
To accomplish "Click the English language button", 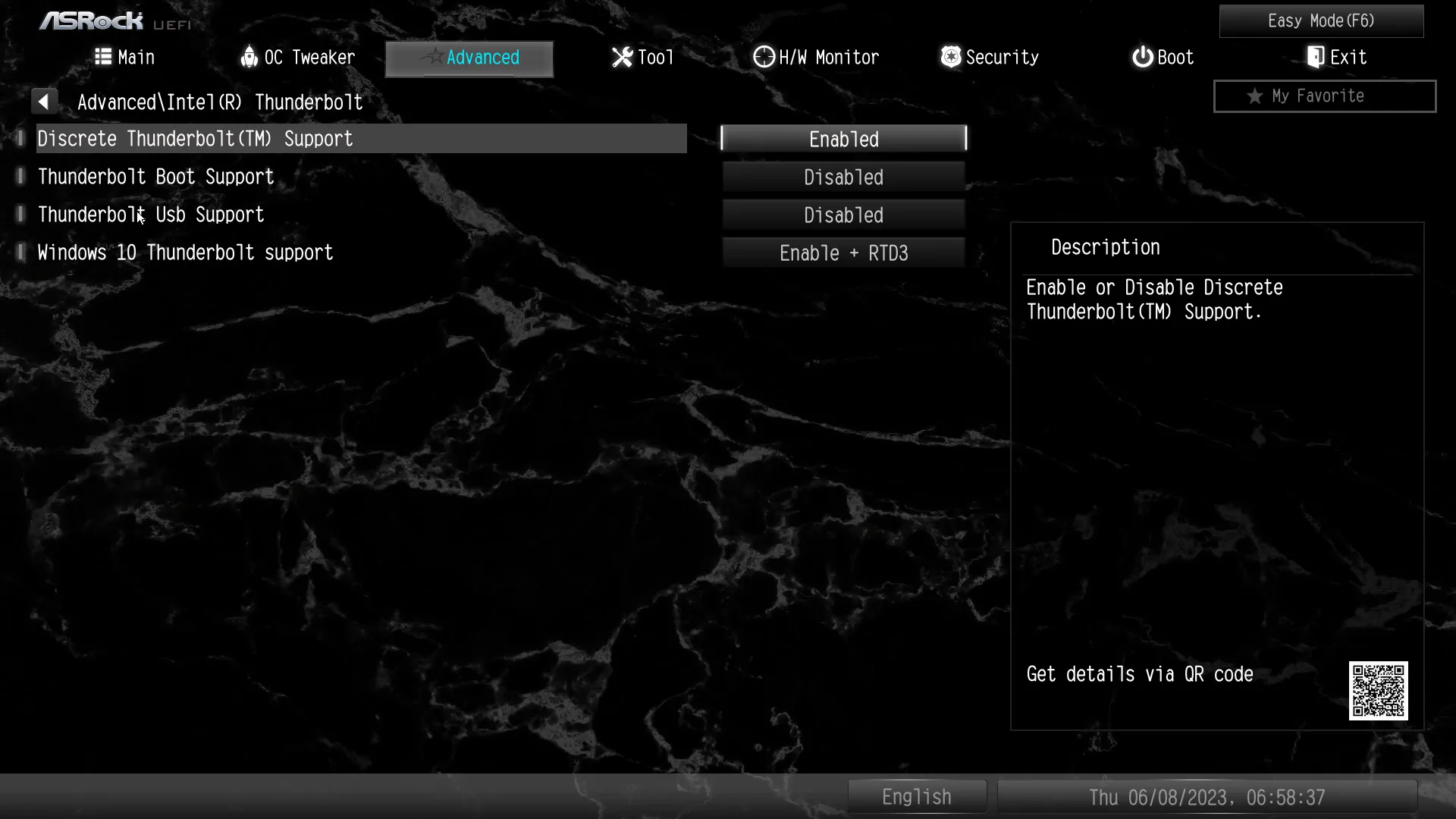I will point(917,797).
